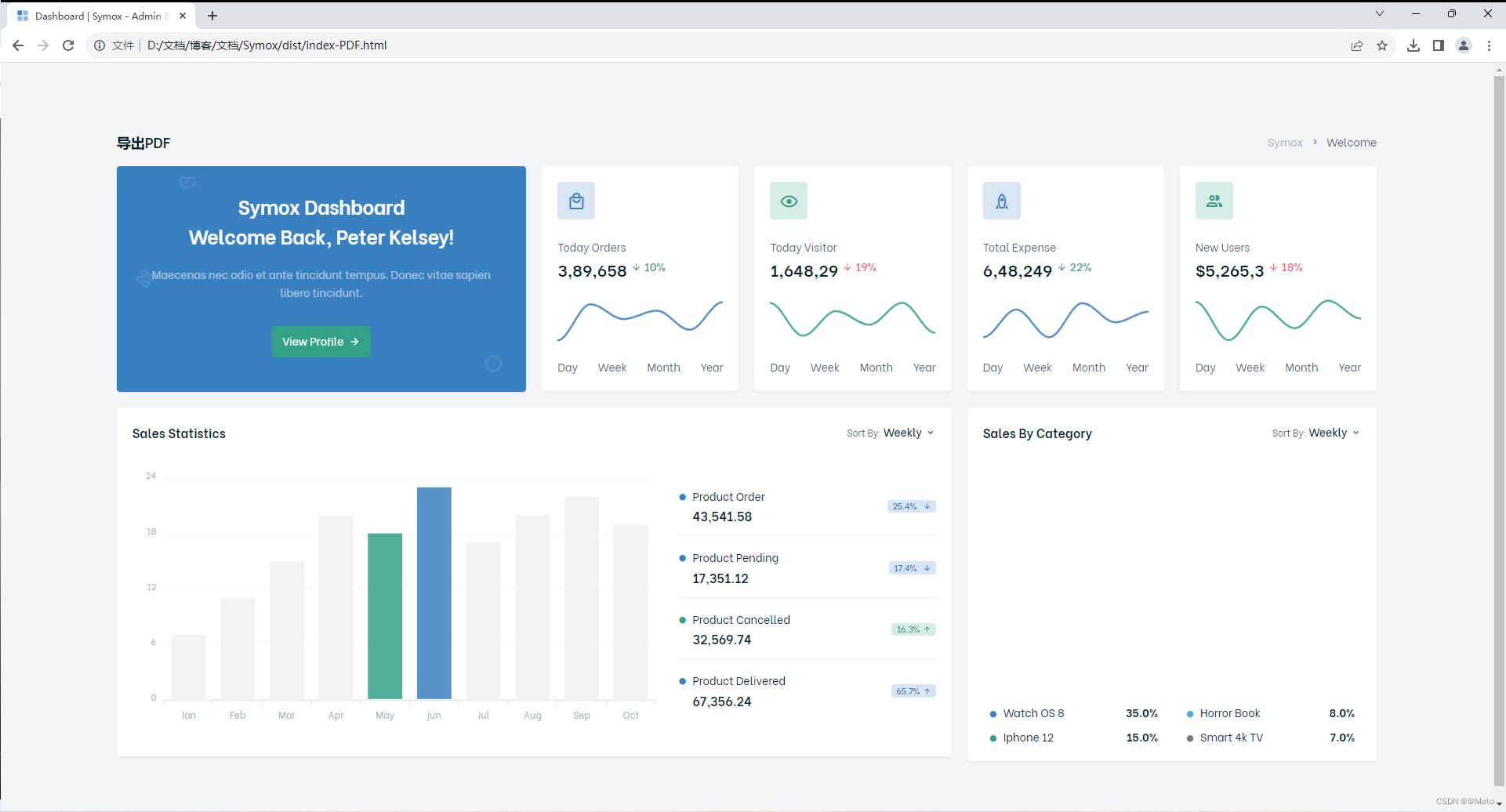Viewport: 1506px width, 812px height.
Task: Open the tab search chevron in title bar
Action: point(1380,13)
